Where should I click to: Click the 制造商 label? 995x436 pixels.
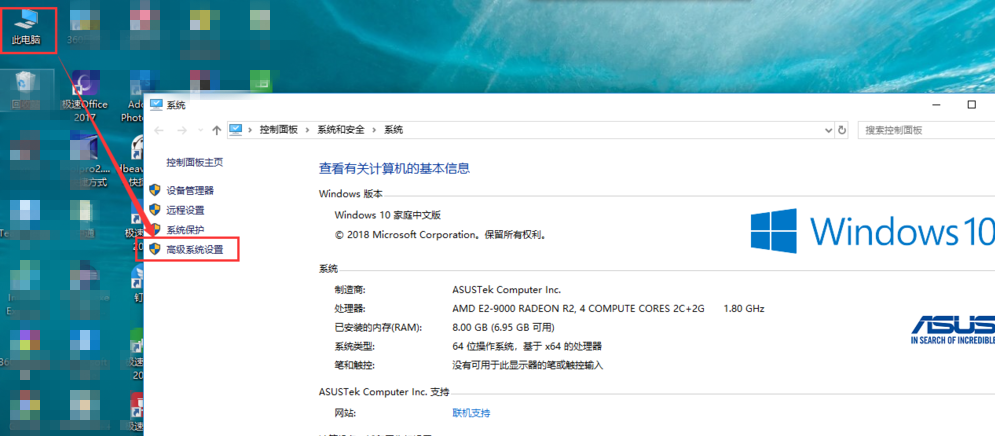pyautogui.click(x=350, y=289)
